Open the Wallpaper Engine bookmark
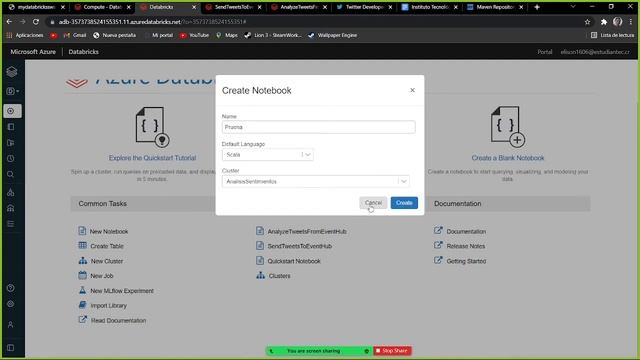Screen dimensions: 640x360 [x=333, y=36]
